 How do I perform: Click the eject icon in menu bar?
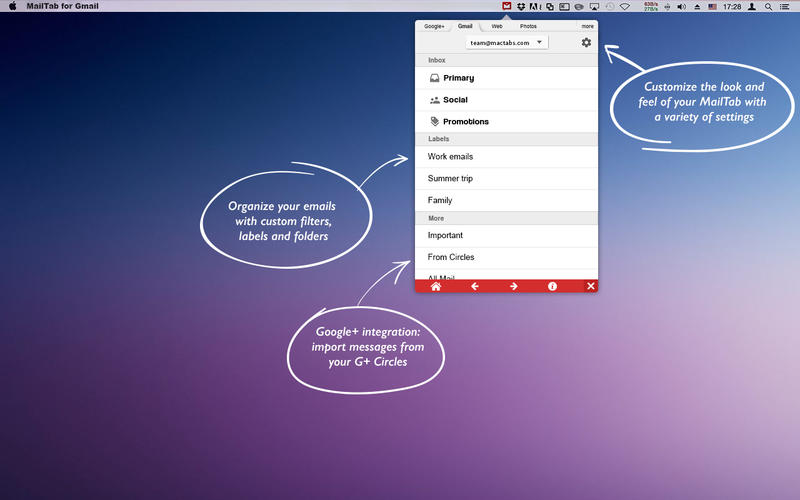coord(697,7)
